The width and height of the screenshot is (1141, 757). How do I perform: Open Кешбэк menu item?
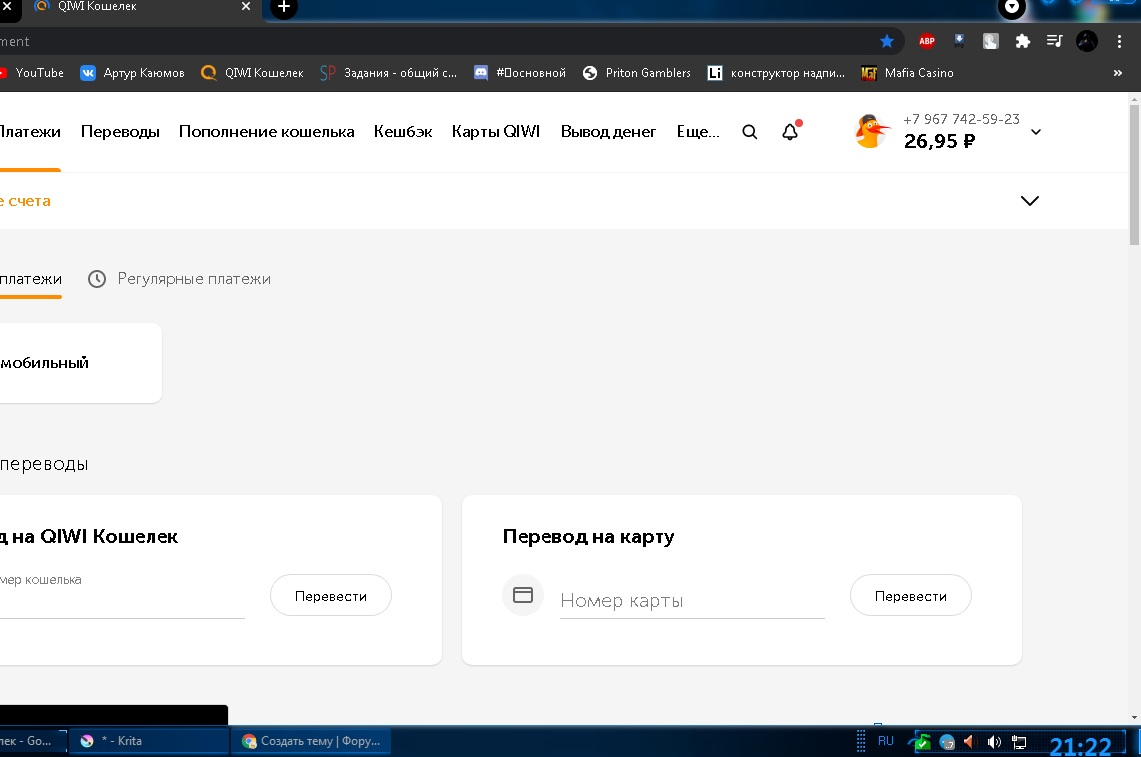pyautogui.click(x=403, y=132)
